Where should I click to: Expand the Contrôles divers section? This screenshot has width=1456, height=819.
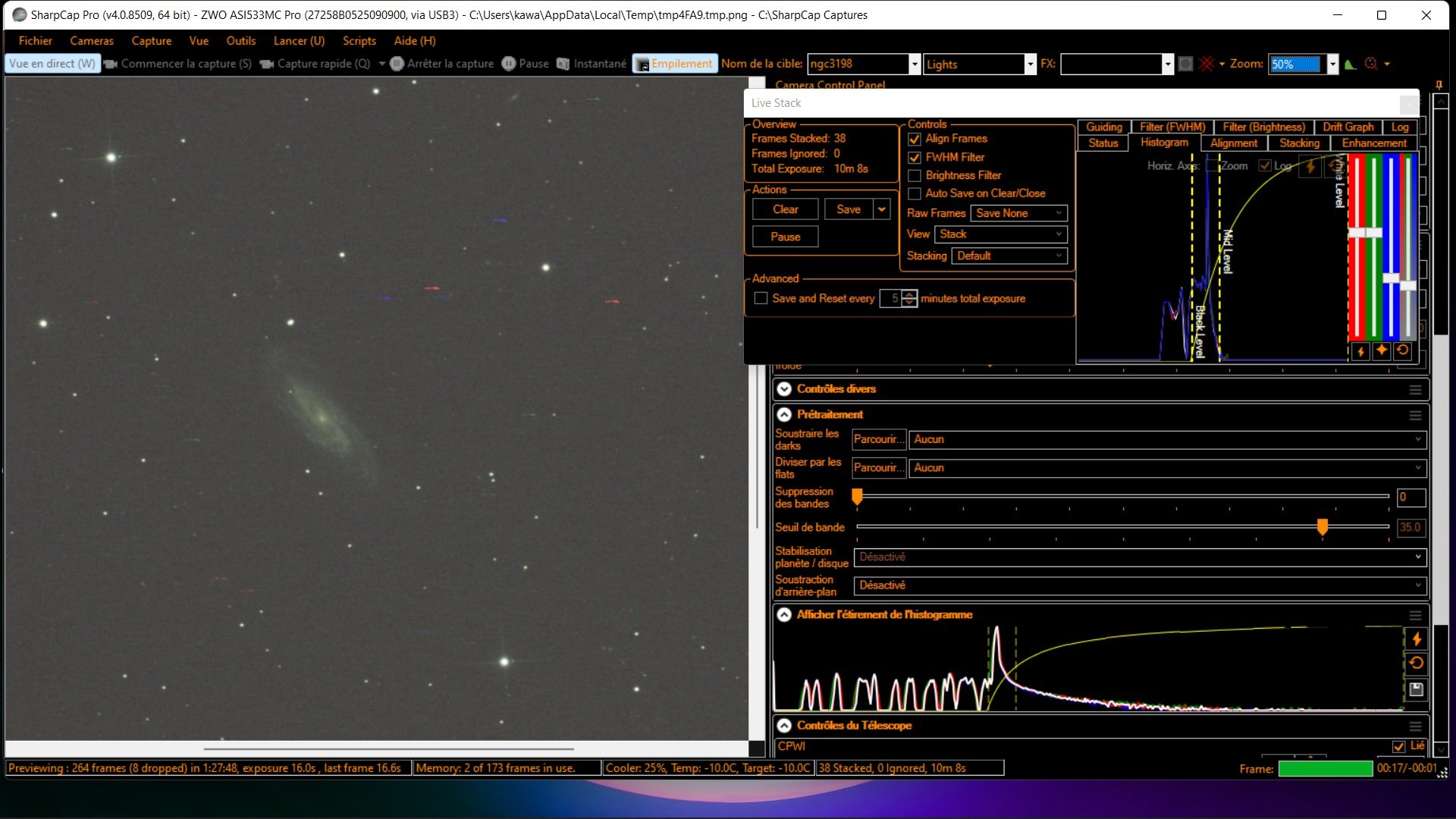point(784,389)
